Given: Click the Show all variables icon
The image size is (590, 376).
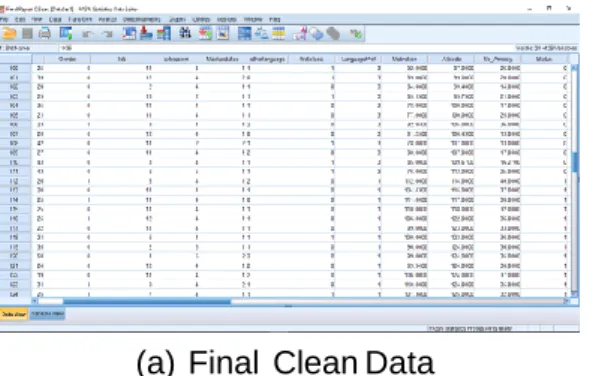Looking at the screenshot, I should [333, 33].
